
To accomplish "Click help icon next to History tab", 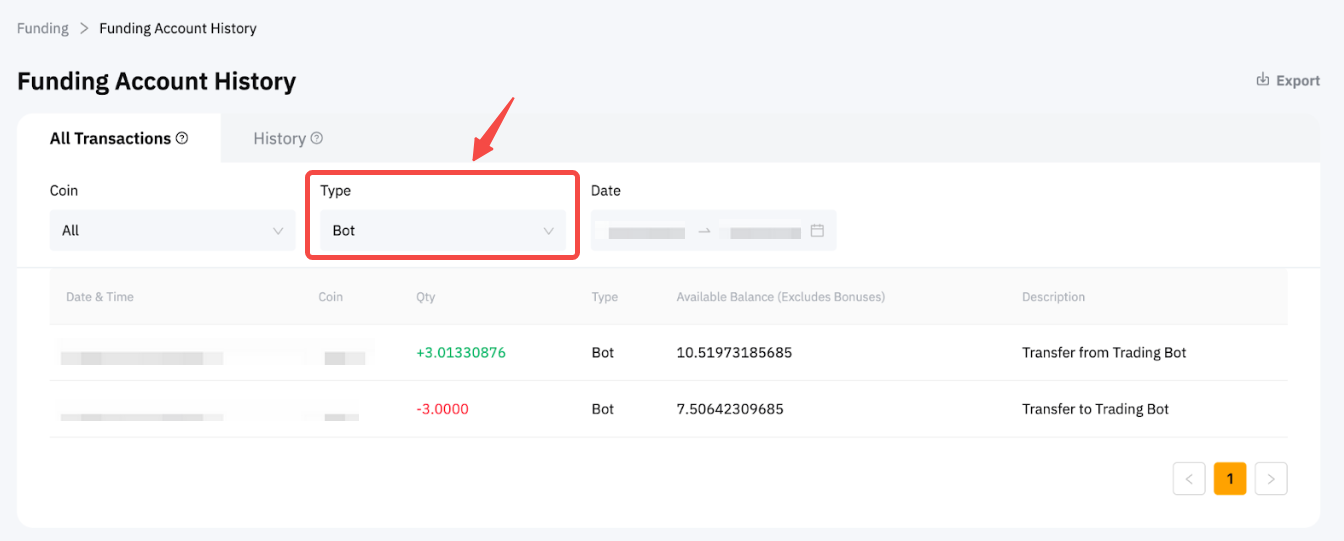I will [x=317, y=138].
